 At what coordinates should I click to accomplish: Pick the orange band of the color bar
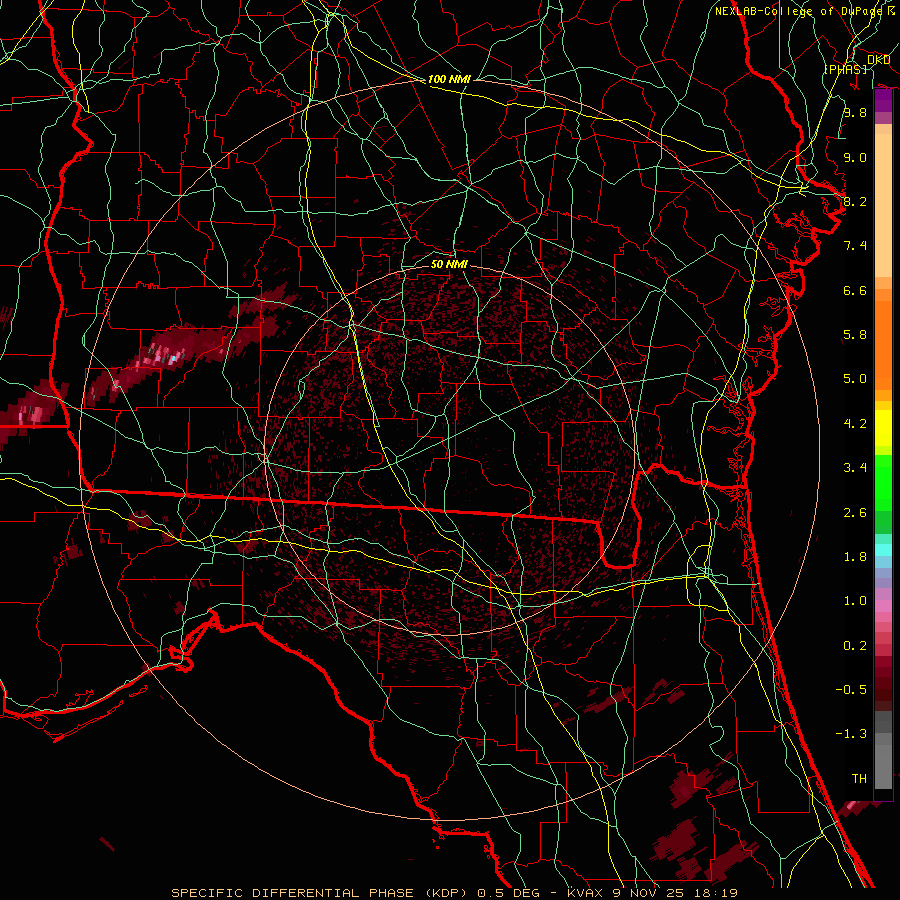pos(883,344)
